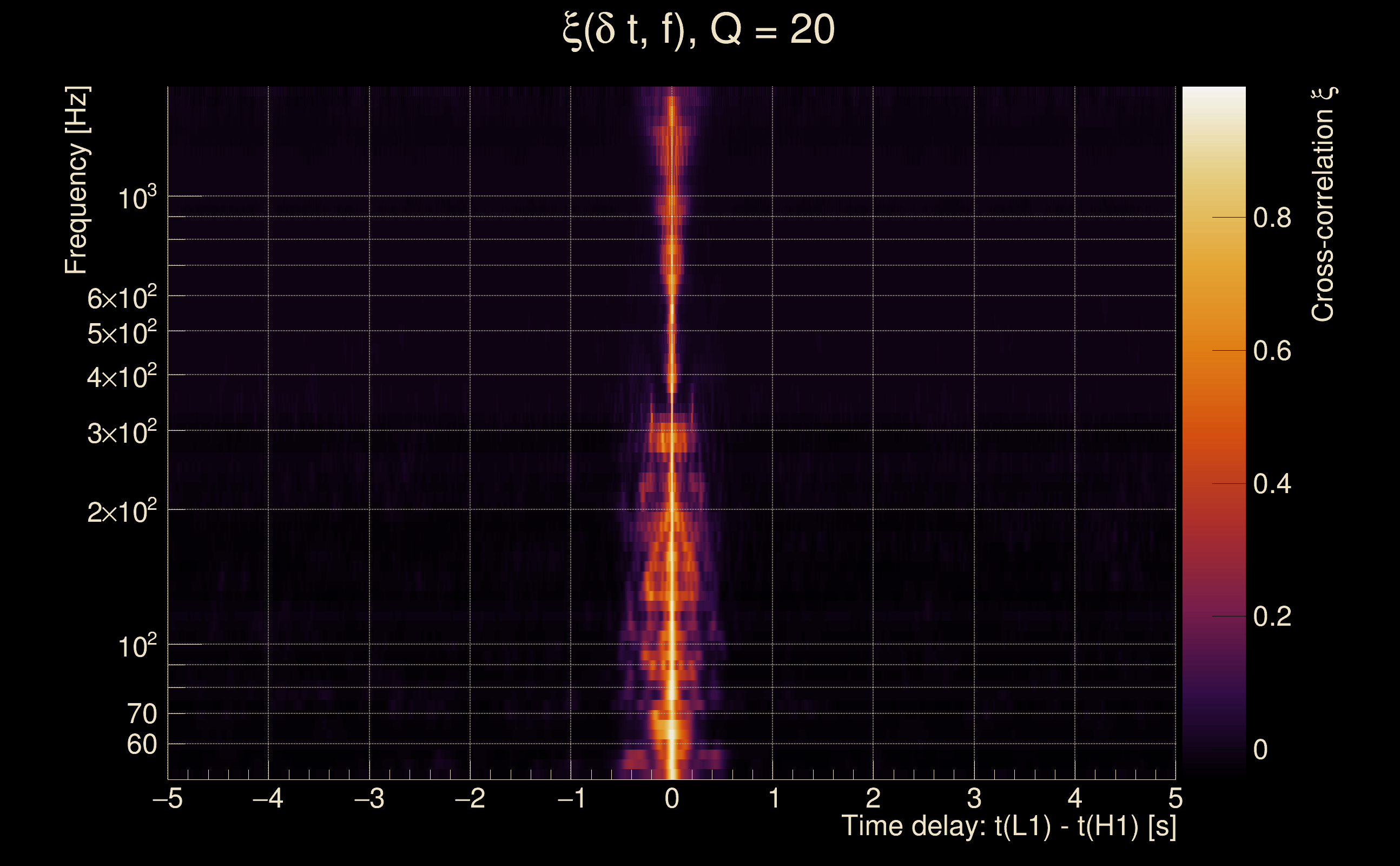Click the 0.6 colorbar tick label
The image size is (1400, 866).
tap(1272, 351)
